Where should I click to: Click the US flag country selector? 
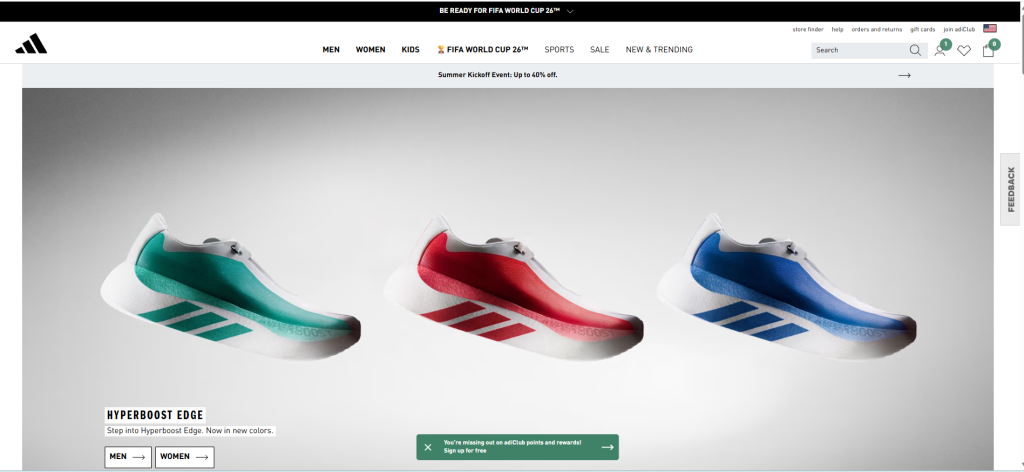pos(989,29)
